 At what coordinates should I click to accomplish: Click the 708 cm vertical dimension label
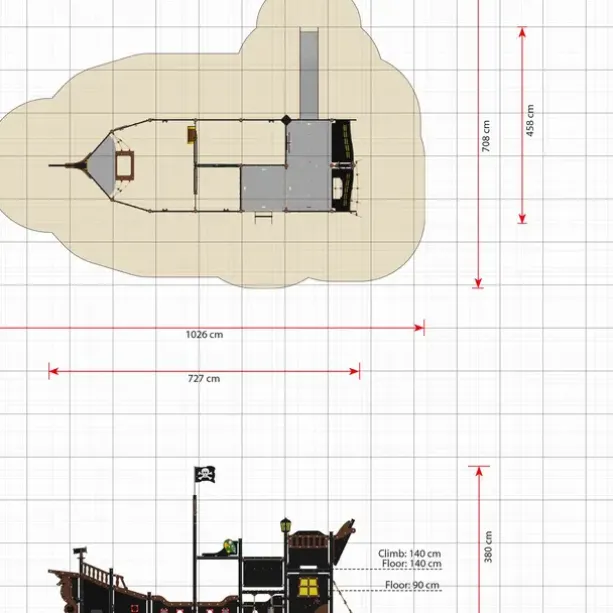pos(486,136)
